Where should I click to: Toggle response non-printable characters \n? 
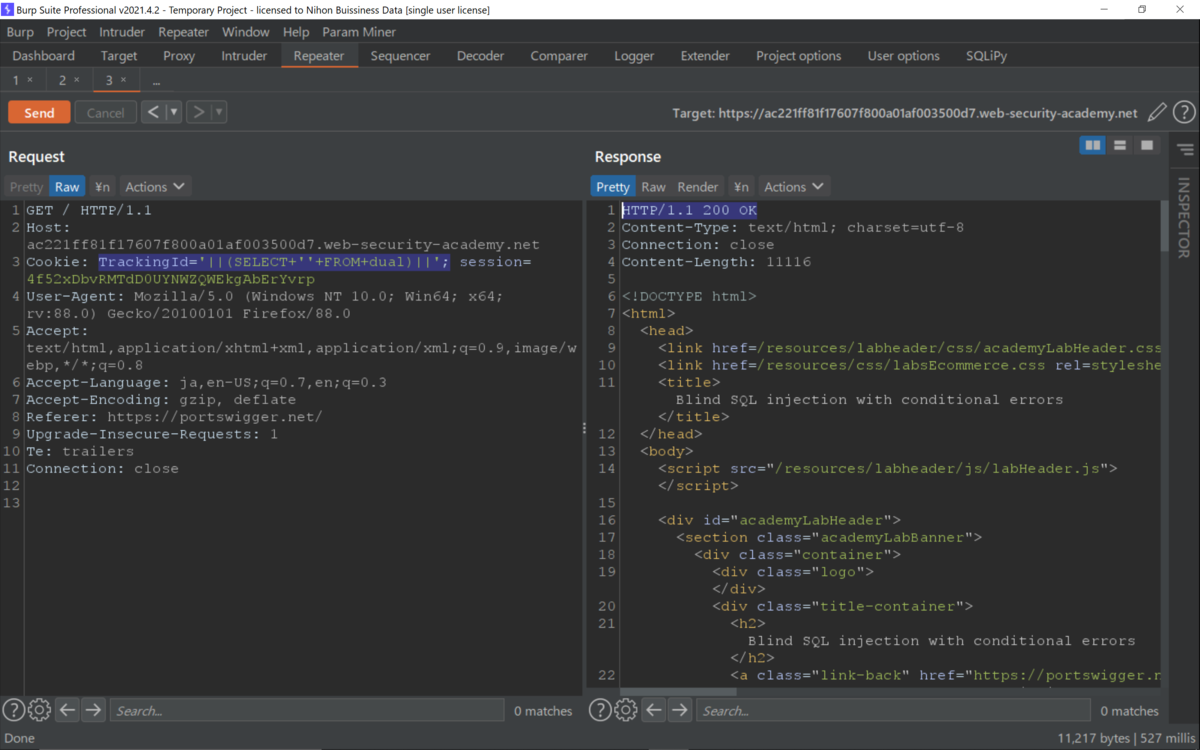pos(741,186)
